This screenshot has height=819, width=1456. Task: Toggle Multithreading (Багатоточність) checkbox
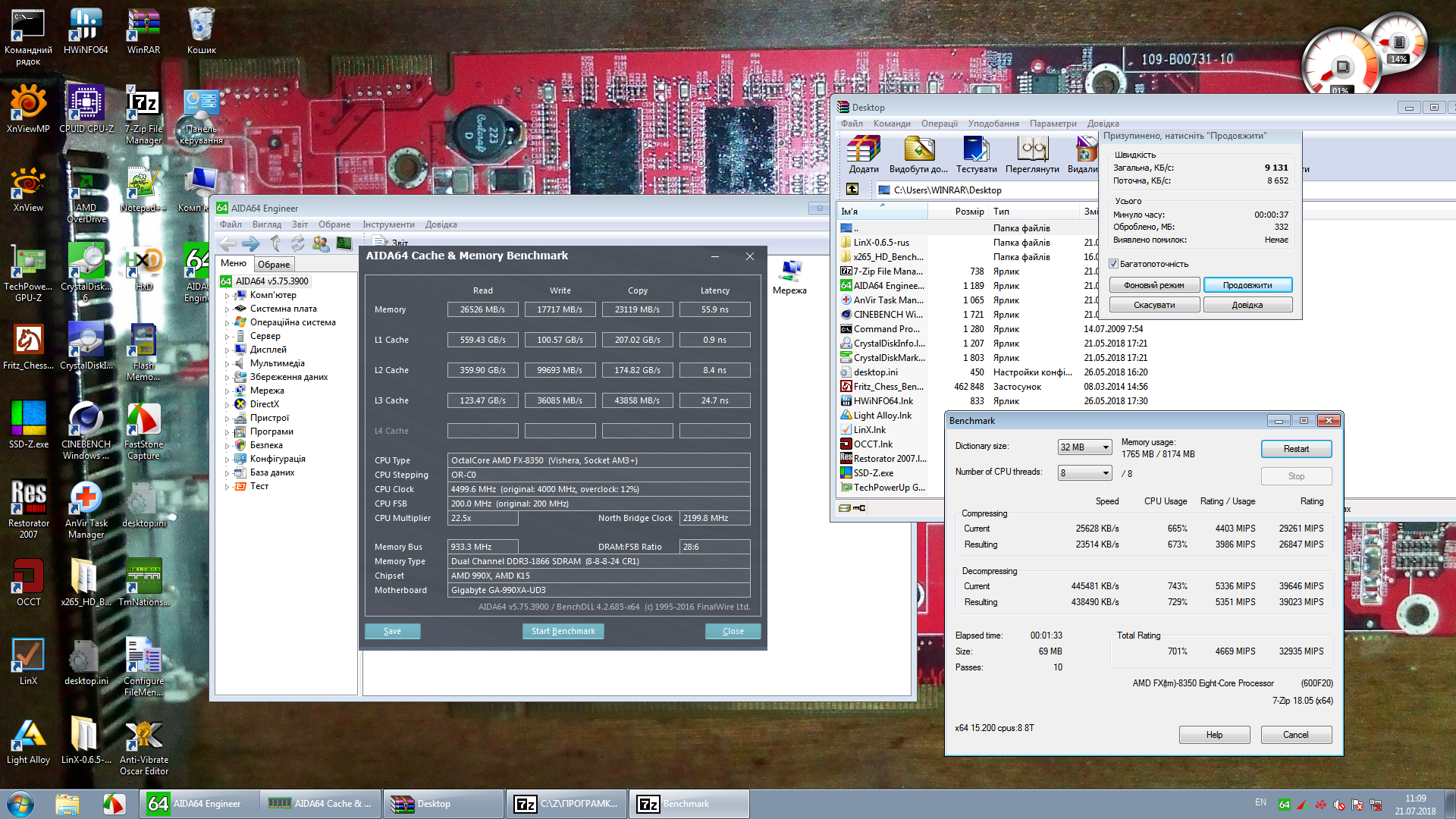coord(1114,264)
